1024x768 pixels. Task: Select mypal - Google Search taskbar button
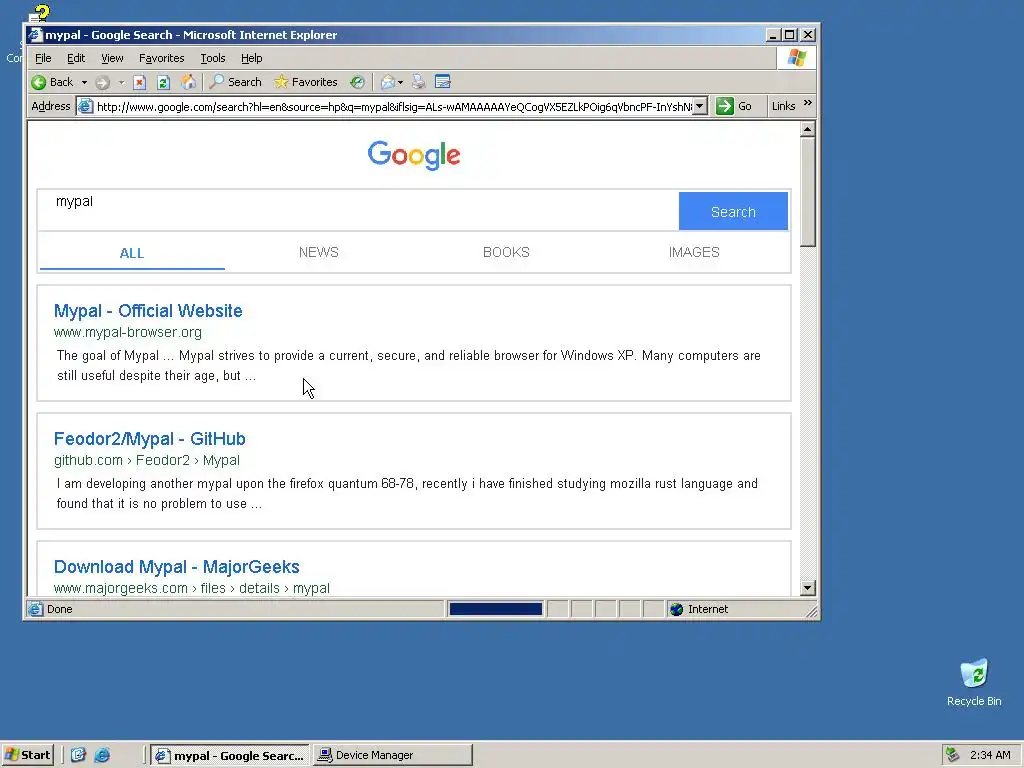[x=230, y=755]
